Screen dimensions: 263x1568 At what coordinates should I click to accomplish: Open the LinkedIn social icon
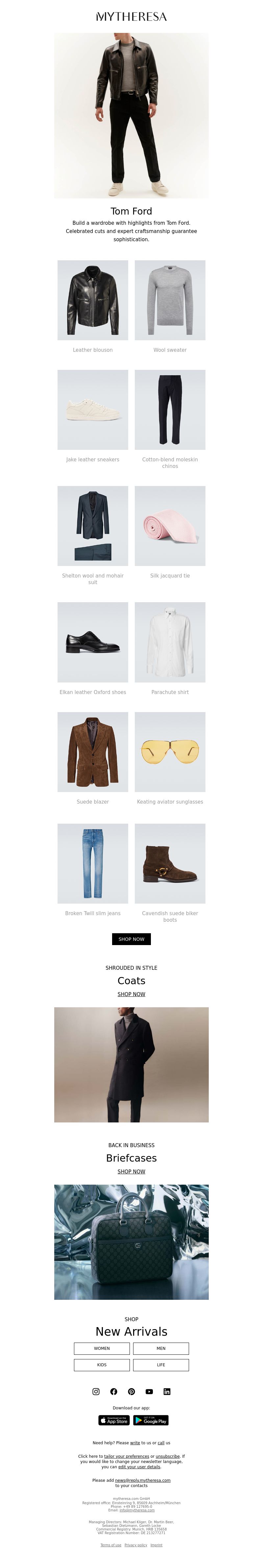[167, 1391]
